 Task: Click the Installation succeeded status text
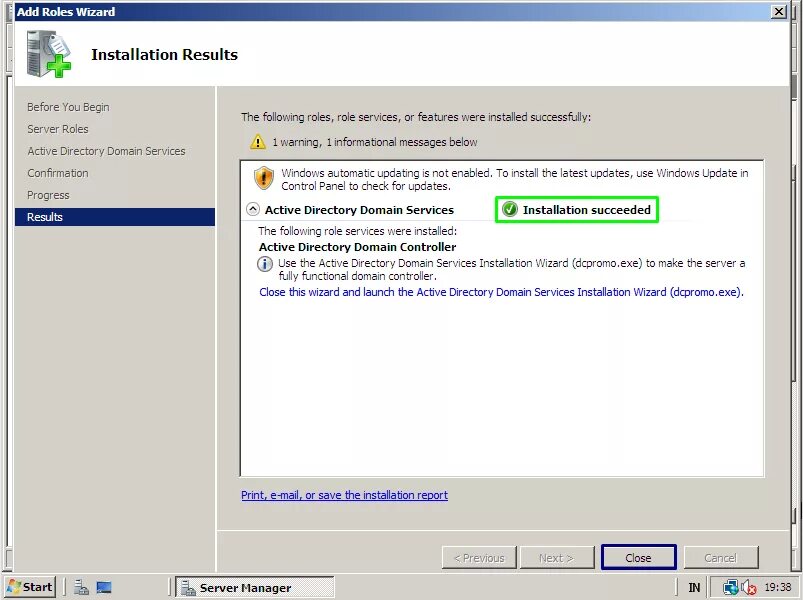pyautogui.click(x=587, y=209)
